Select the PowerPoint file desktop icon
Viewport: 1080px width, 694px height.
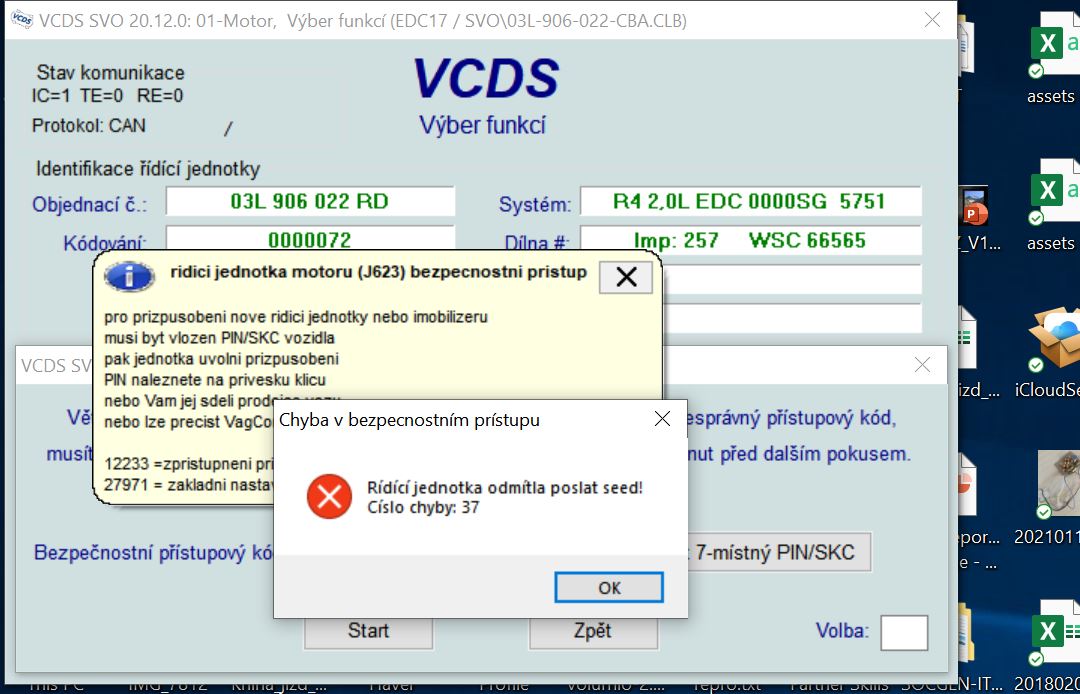point(973,210)
